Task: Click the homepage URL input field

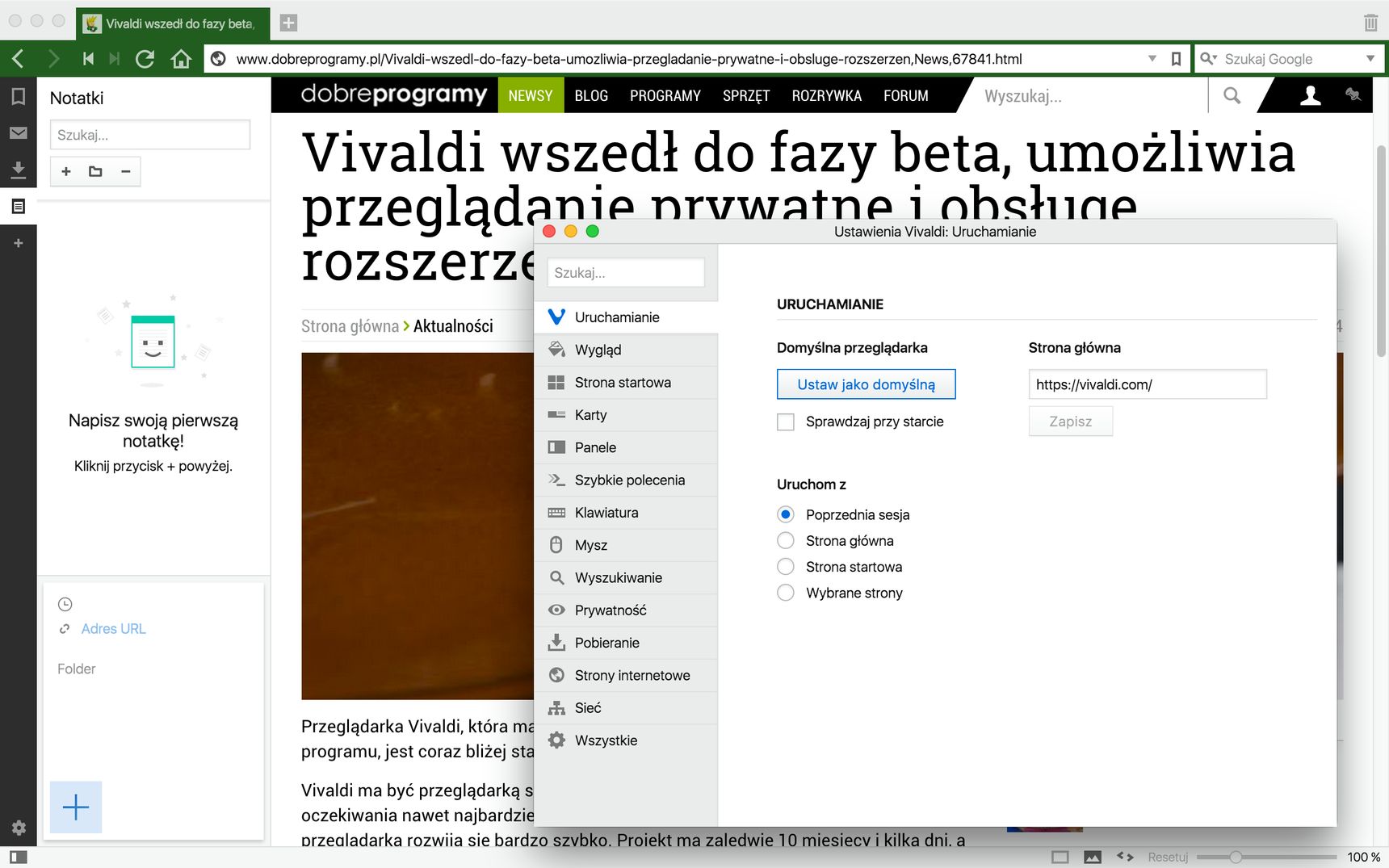Action: click(x=1148, y=384)
